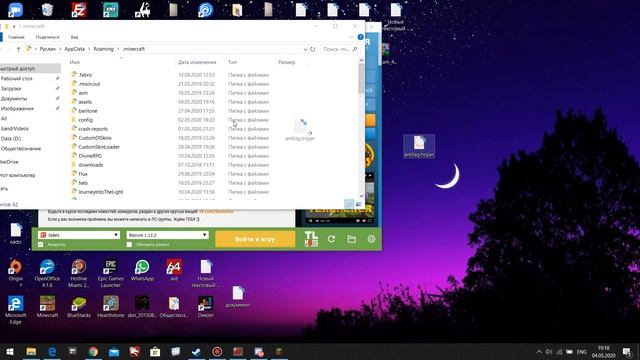This screenshot has width=640, height=360.
Task: Open the folder icon in TLauncher bottom bar
Action: (351, 239)
